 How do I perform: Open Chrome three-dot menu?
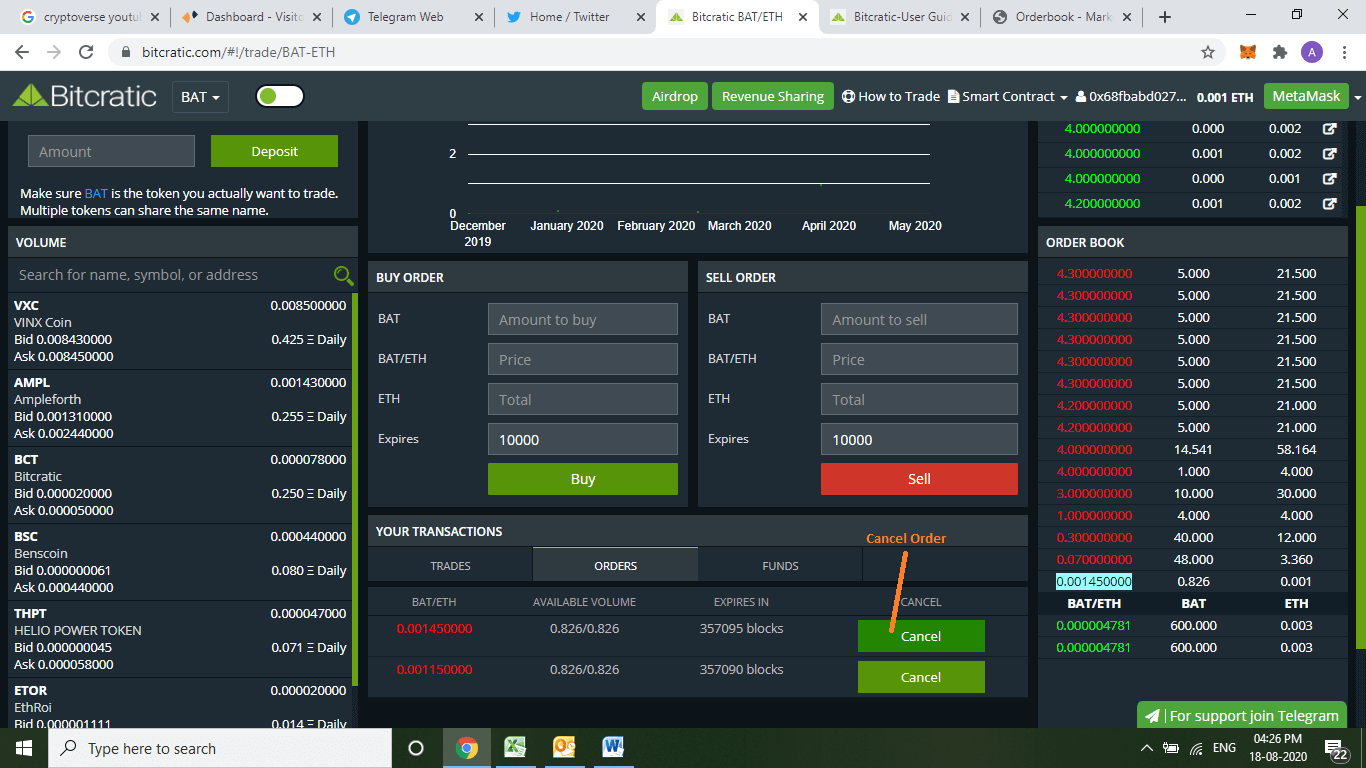point(1344,52)
